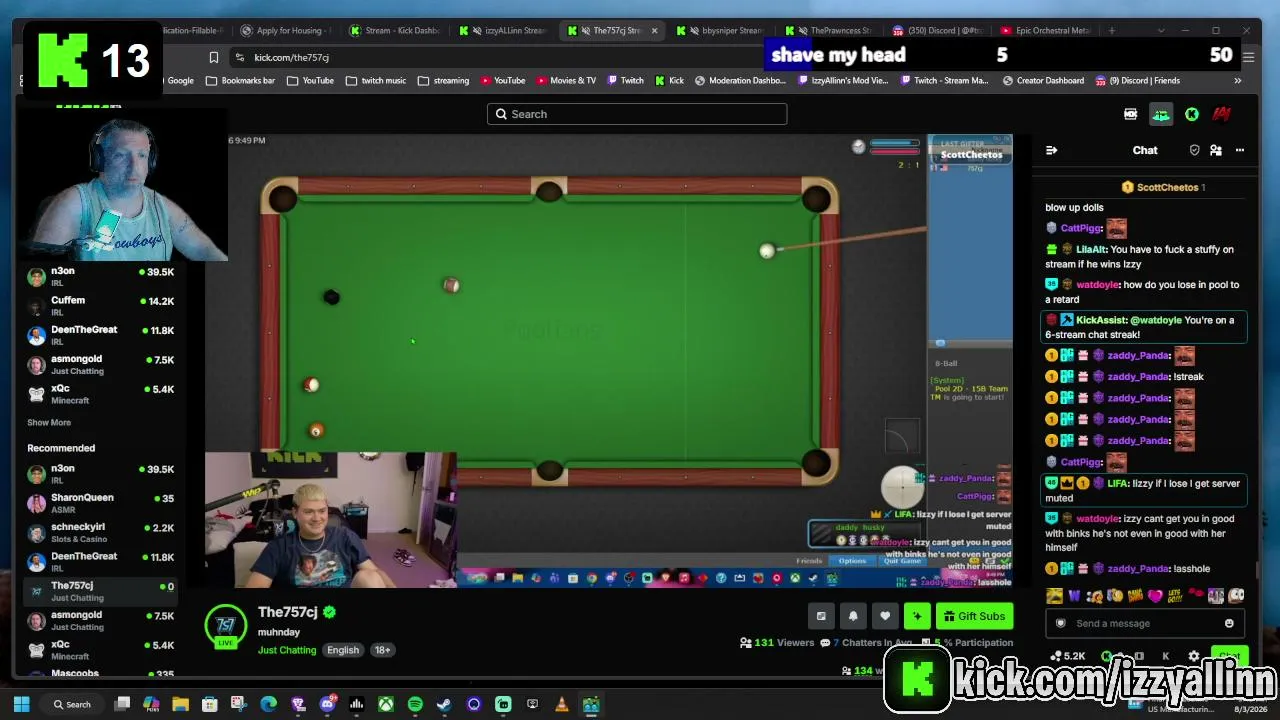Open the Movies & TV bookmark
Image resolution: width=1280 pixels, height=720 pixels.
[x=564, y=81]
